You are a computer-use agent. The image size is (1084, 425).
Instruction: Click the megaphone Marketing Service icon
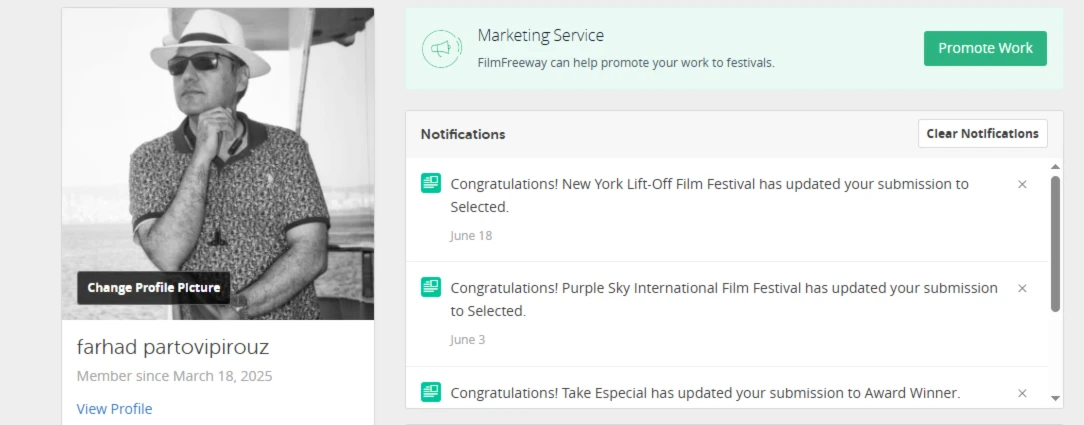[440, 49]
